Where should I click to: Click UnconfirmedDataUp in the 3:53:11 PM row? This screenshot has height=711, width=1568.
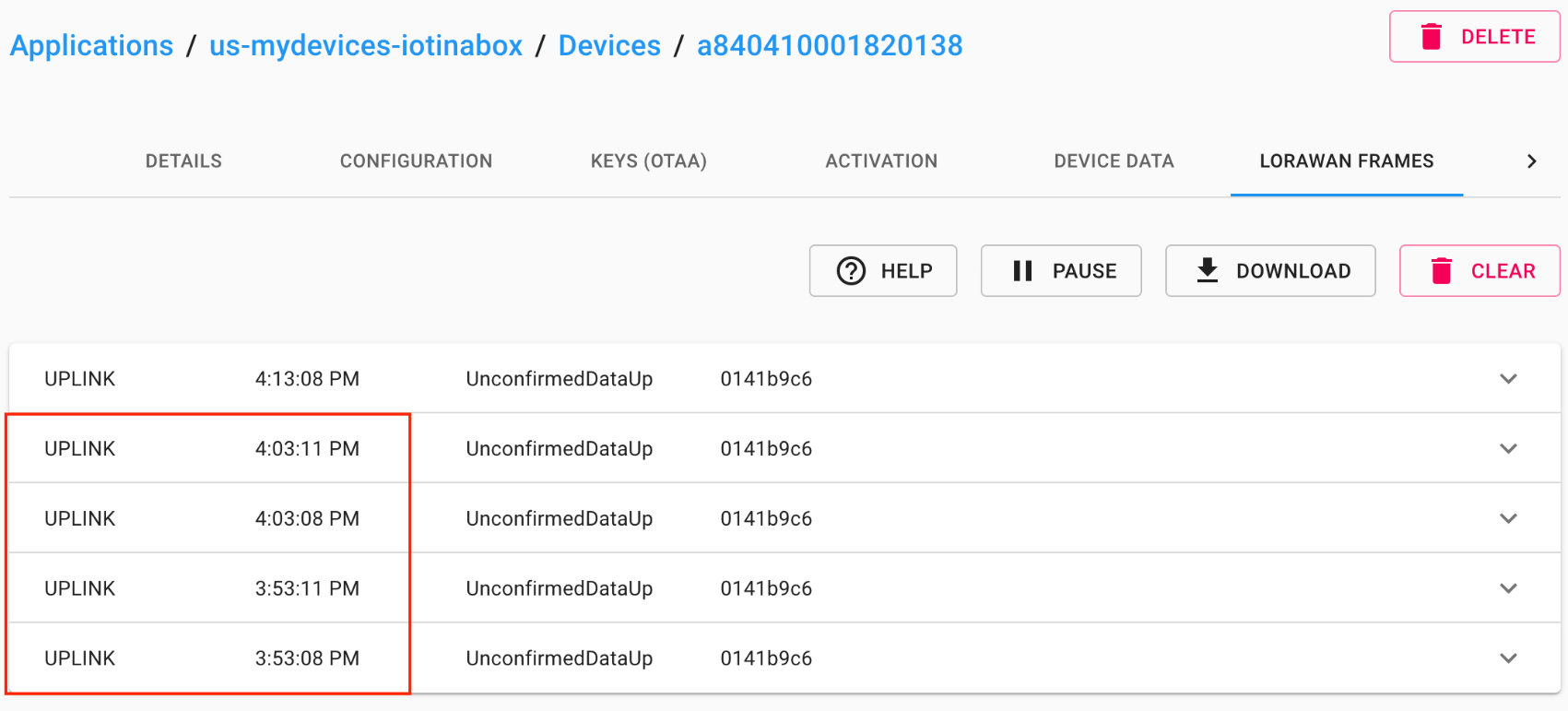(x=560, y=588)
